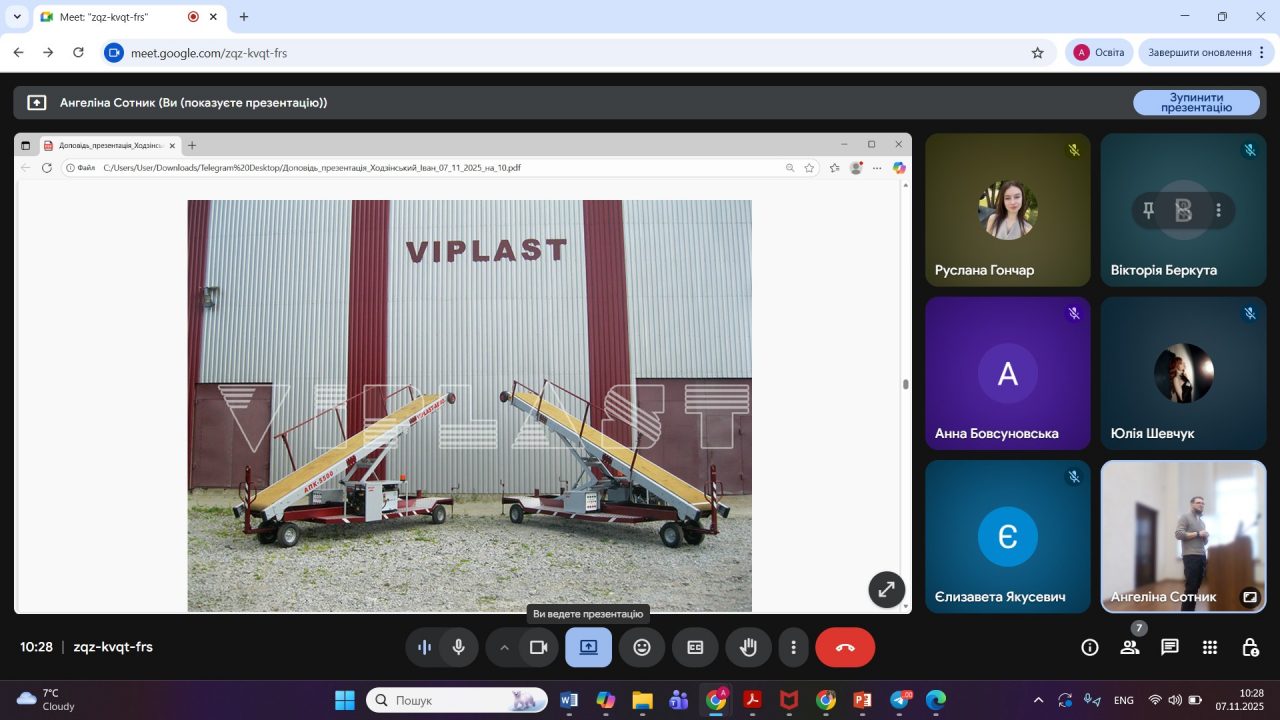Pin Вікторія Беркута's tile
The image size is (1280, 720).
[1149, 210]
